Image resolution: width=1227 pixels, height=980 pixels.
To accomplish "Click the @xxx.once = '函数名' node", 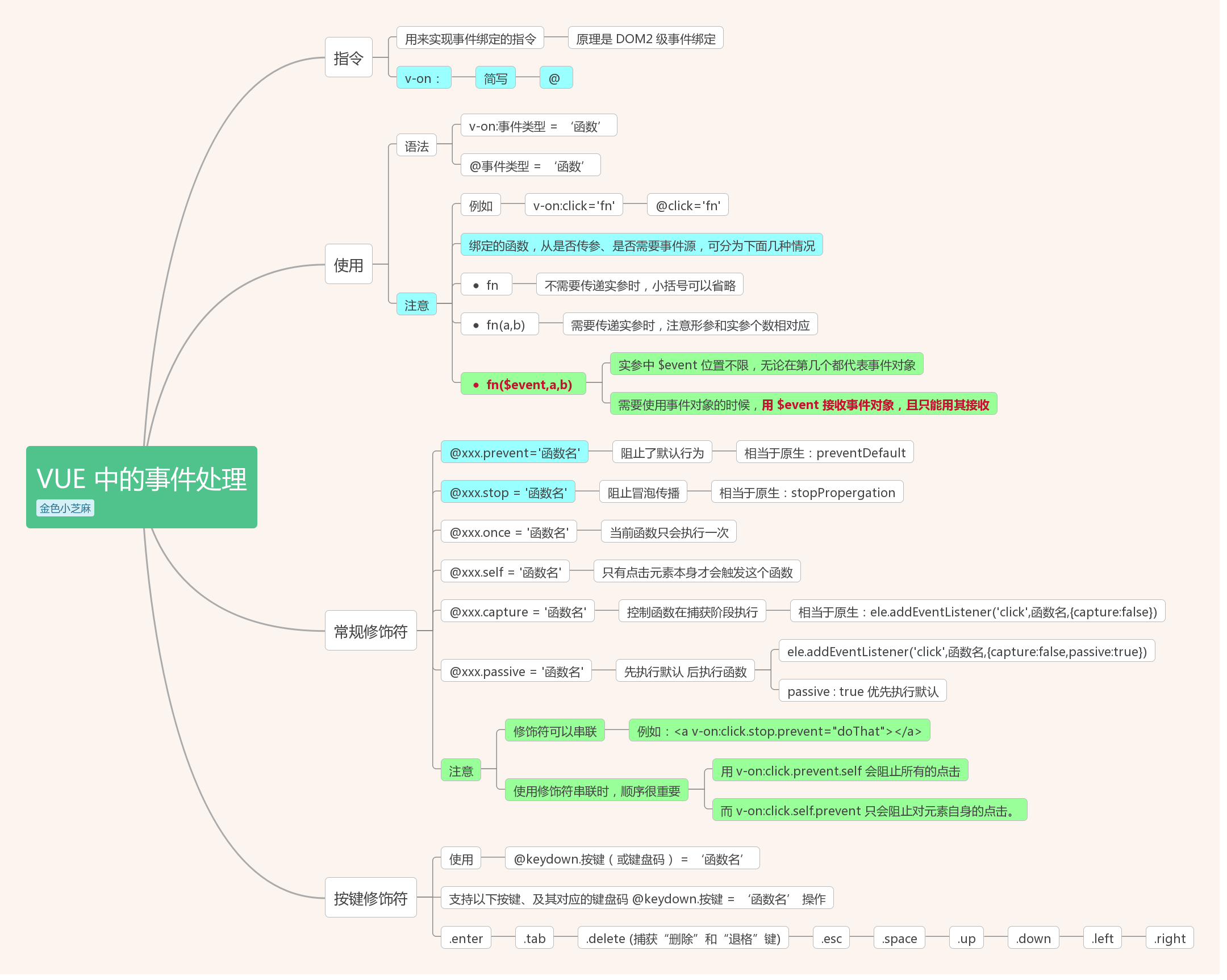I will [x=510, y=532].
